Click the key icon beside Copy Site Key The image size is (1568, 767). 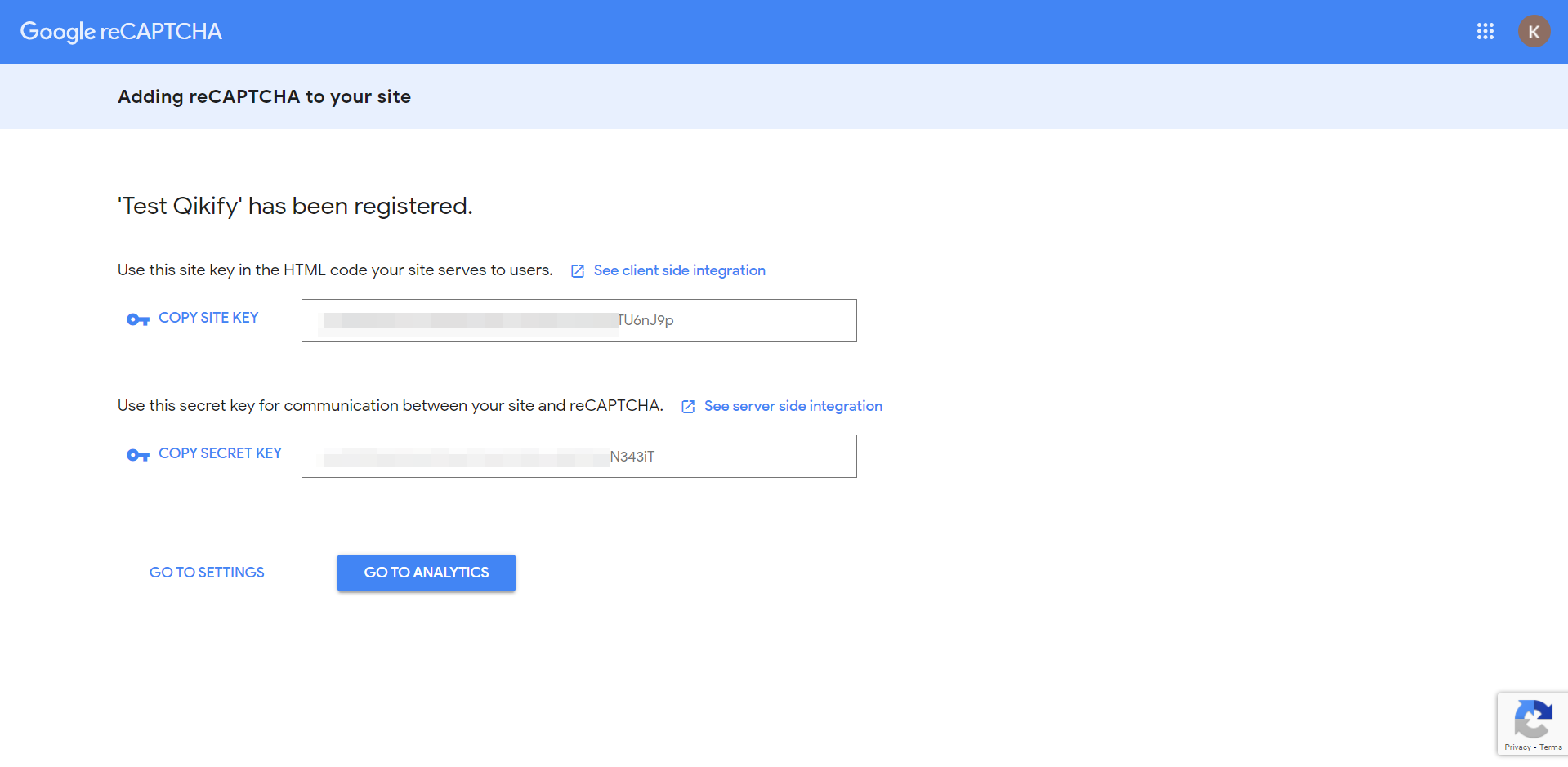coord(138,319)
